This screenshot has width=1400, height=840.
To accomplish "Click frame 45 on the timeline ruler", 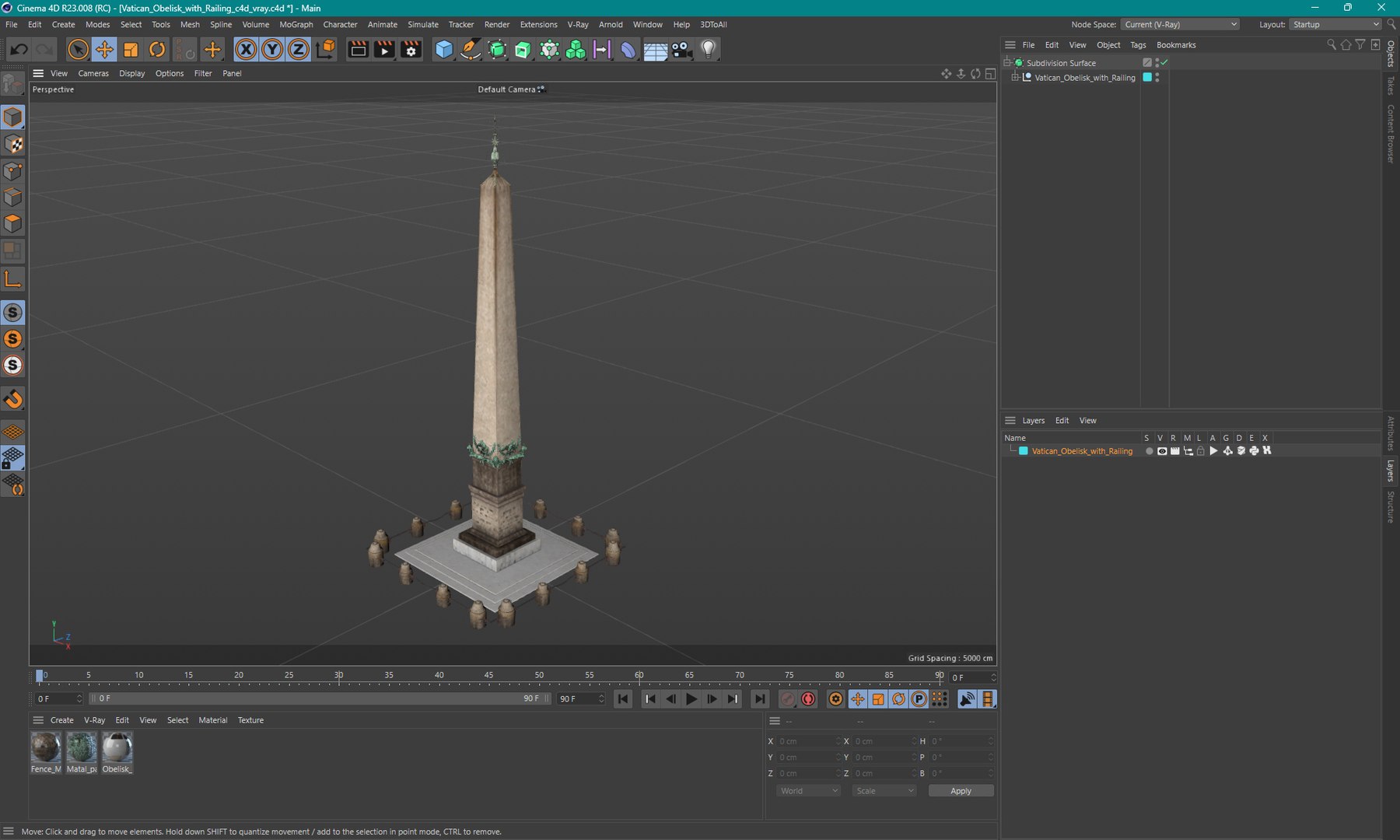I will [488, 675].
